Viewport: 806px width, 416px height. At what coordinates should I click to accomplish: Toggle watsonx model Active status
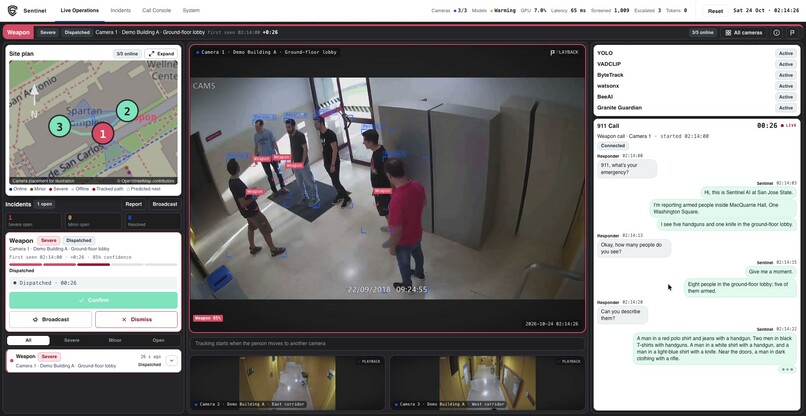tap(785, 86)
